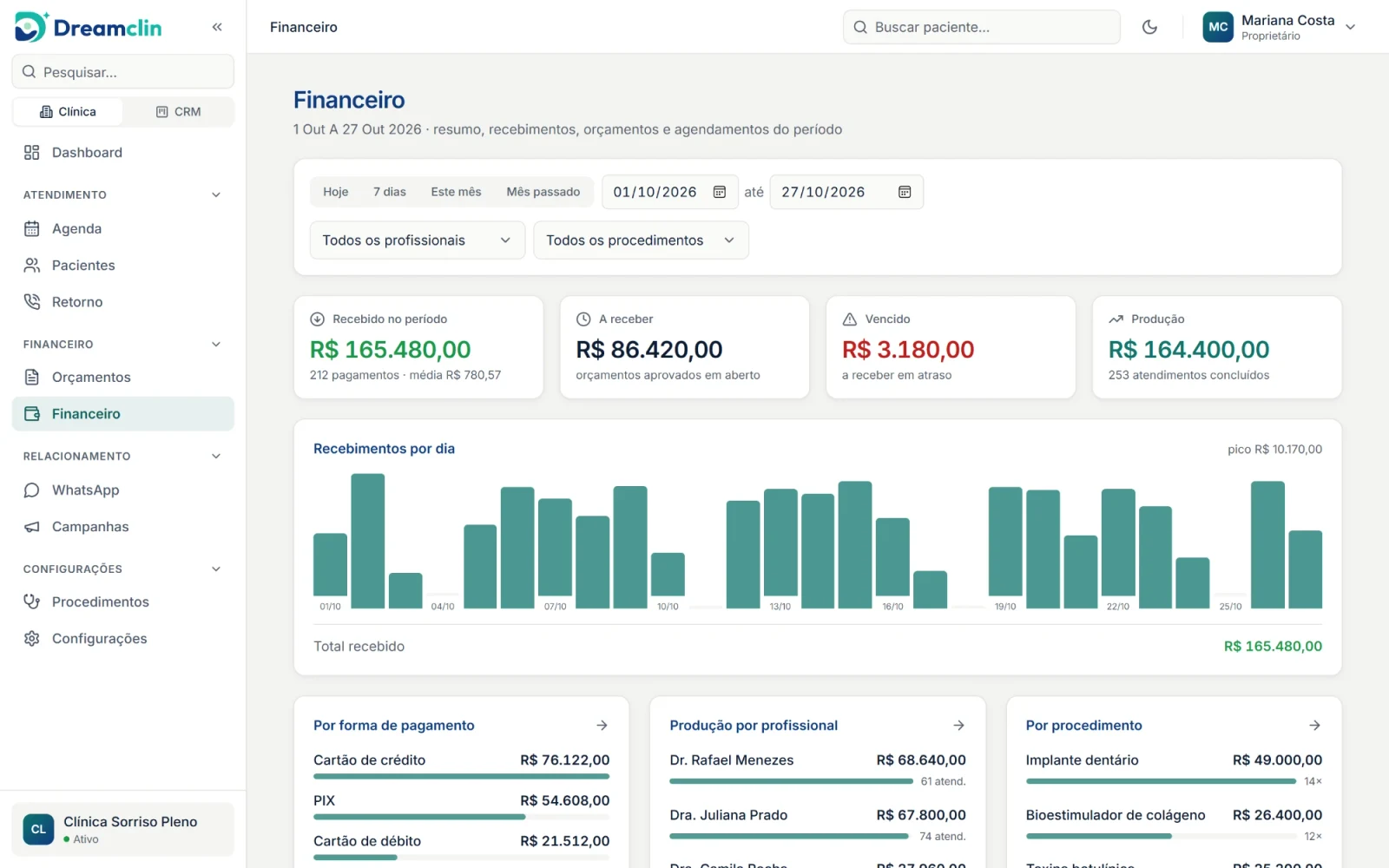Click the Clínica Sorriso Pleno card
The width and height of the screenshot is (1389, 868).
122,829
